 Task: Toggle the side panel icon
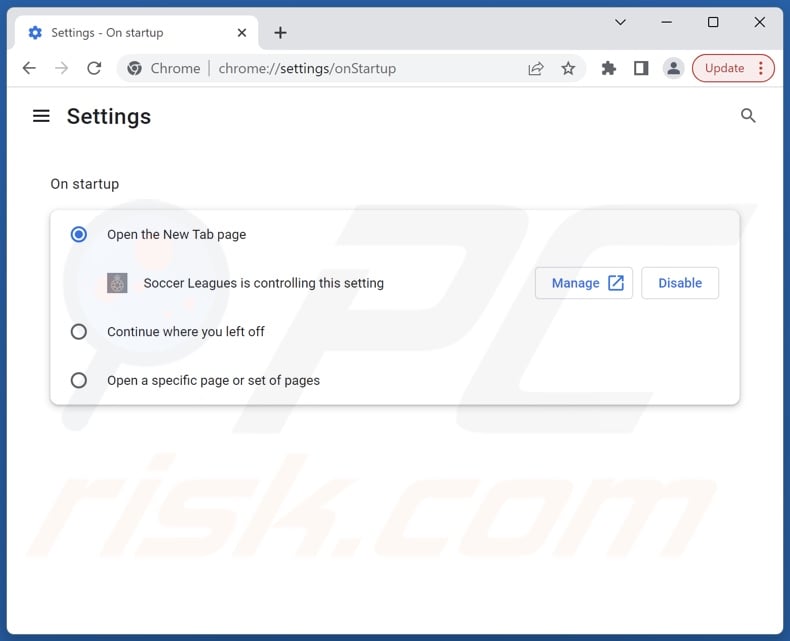tap(641, 68)
